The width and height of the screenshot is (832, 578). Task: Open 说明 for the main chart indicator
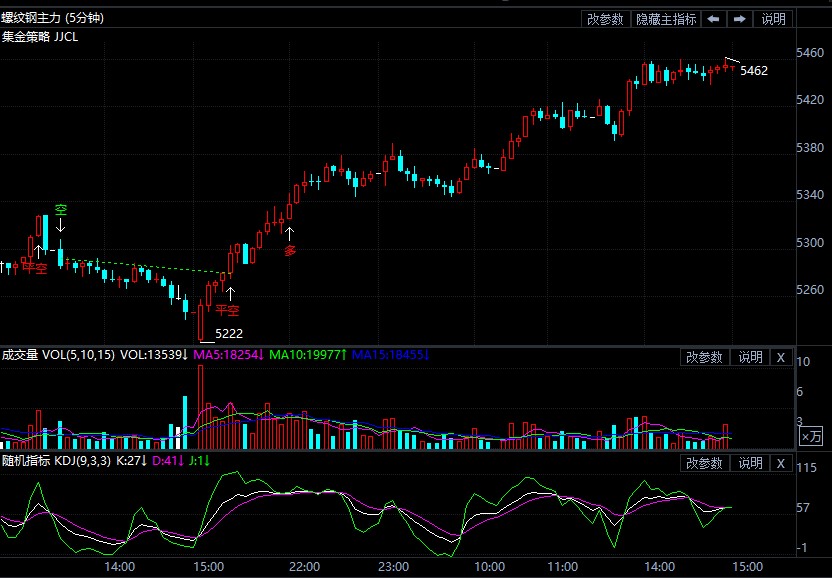coord(774,19)
